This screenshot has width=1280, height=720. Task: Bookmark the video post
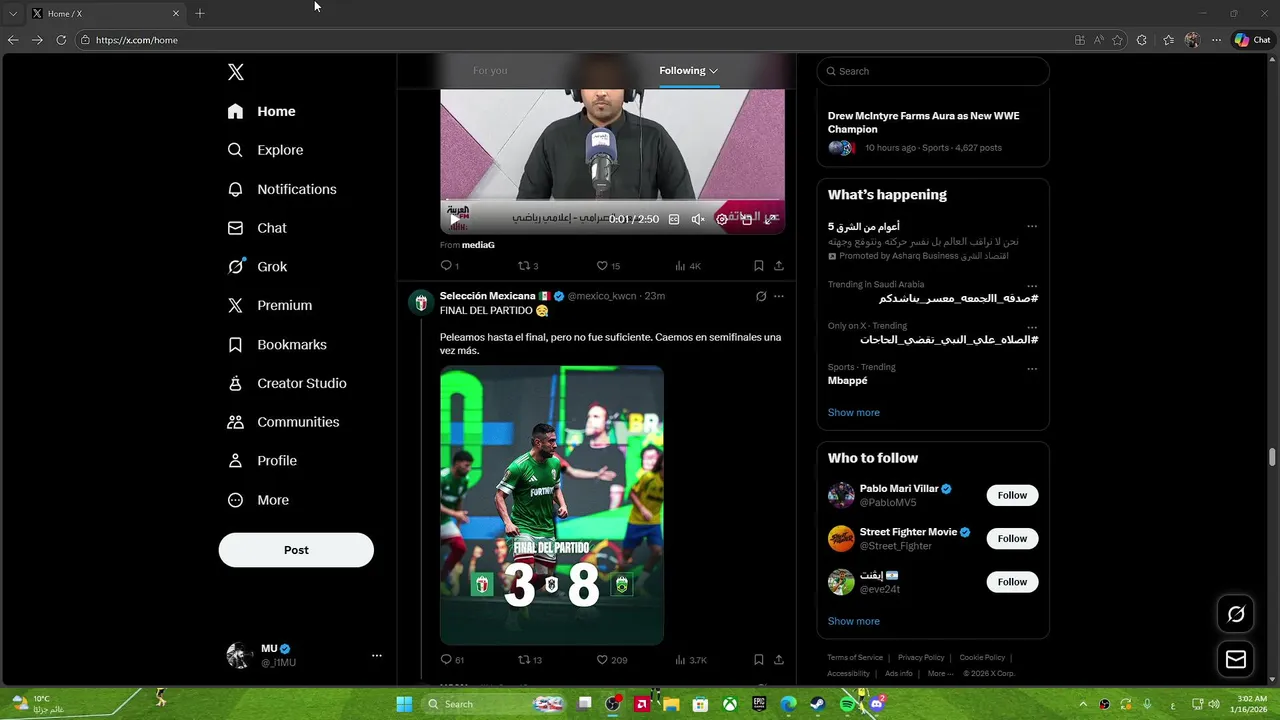(x=759, y=266)
